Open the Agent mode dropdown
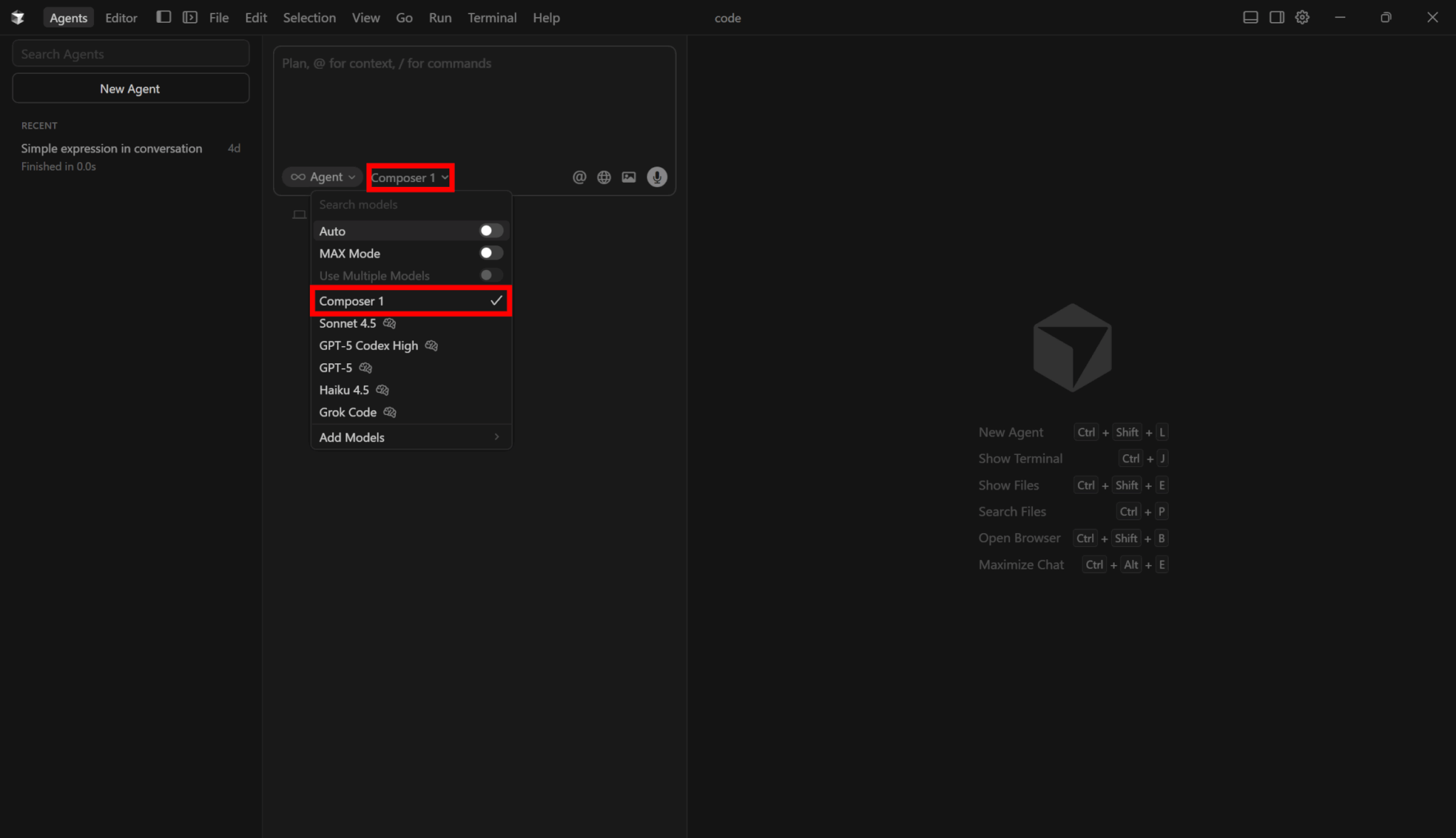This screenshot has width=1456, height=838. tap(323, 177)
